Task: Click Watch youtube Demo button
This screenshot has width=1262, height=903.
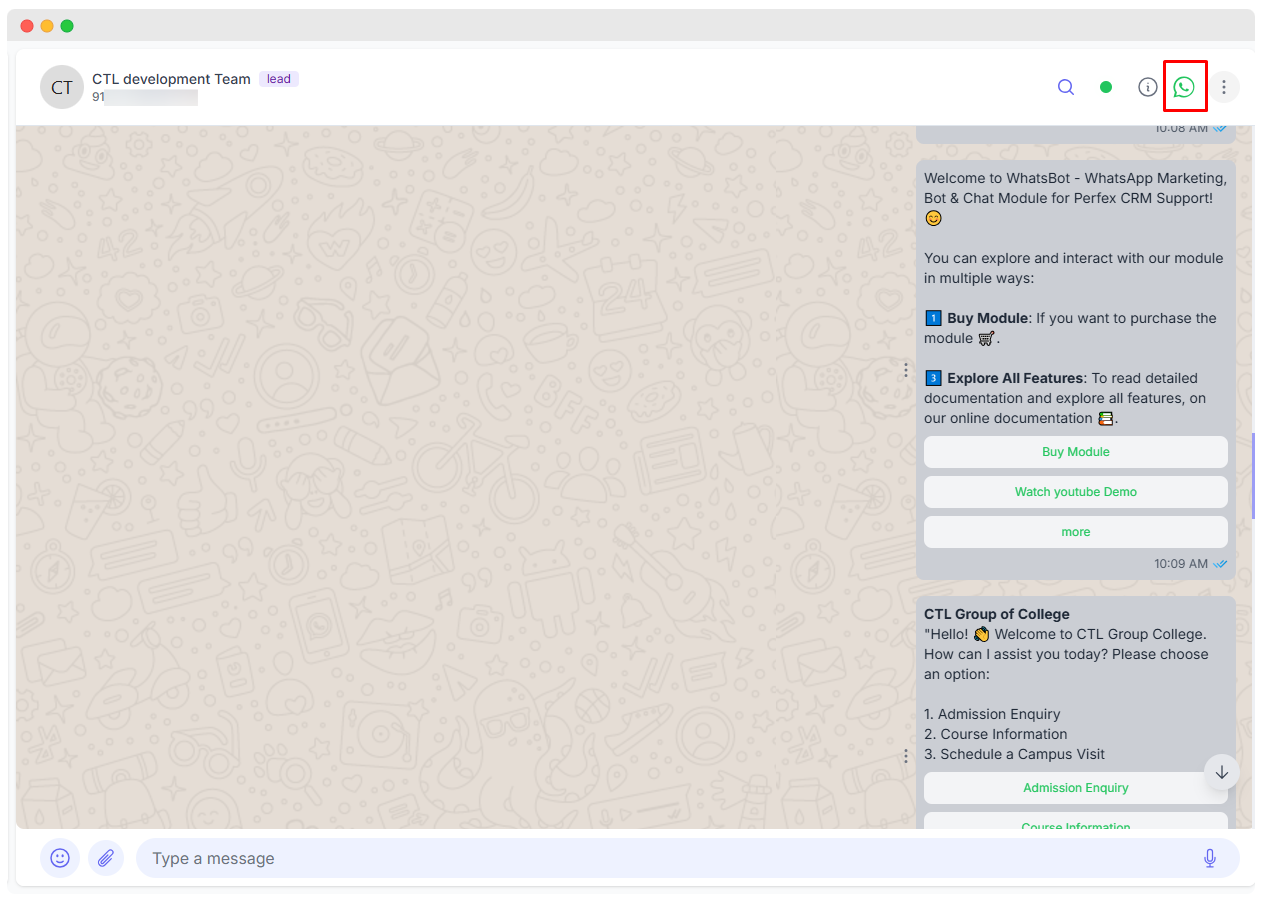Action: coord(1076,492)
